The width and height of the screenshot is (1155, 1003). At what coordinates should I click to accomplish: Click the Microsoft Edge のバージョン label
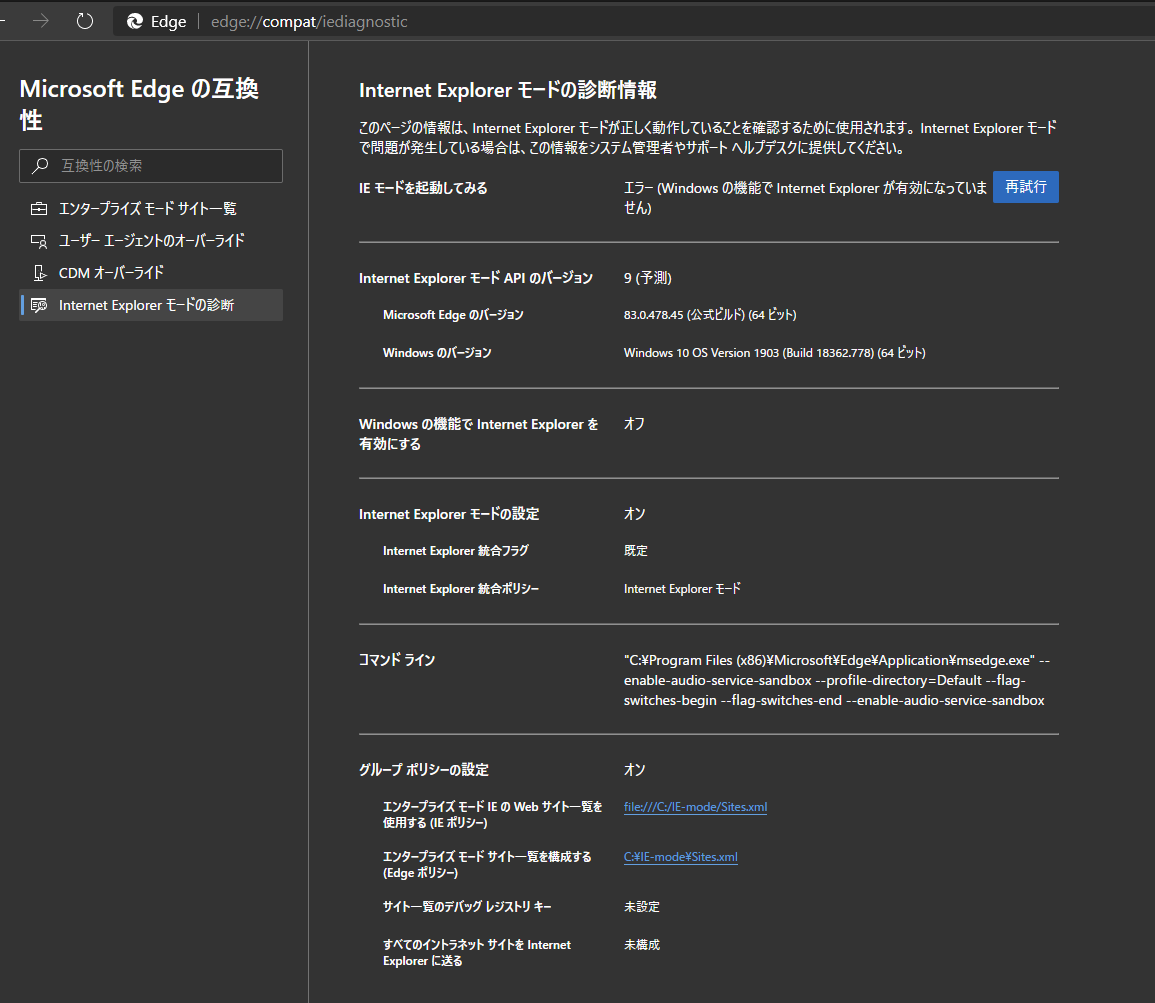453,315
